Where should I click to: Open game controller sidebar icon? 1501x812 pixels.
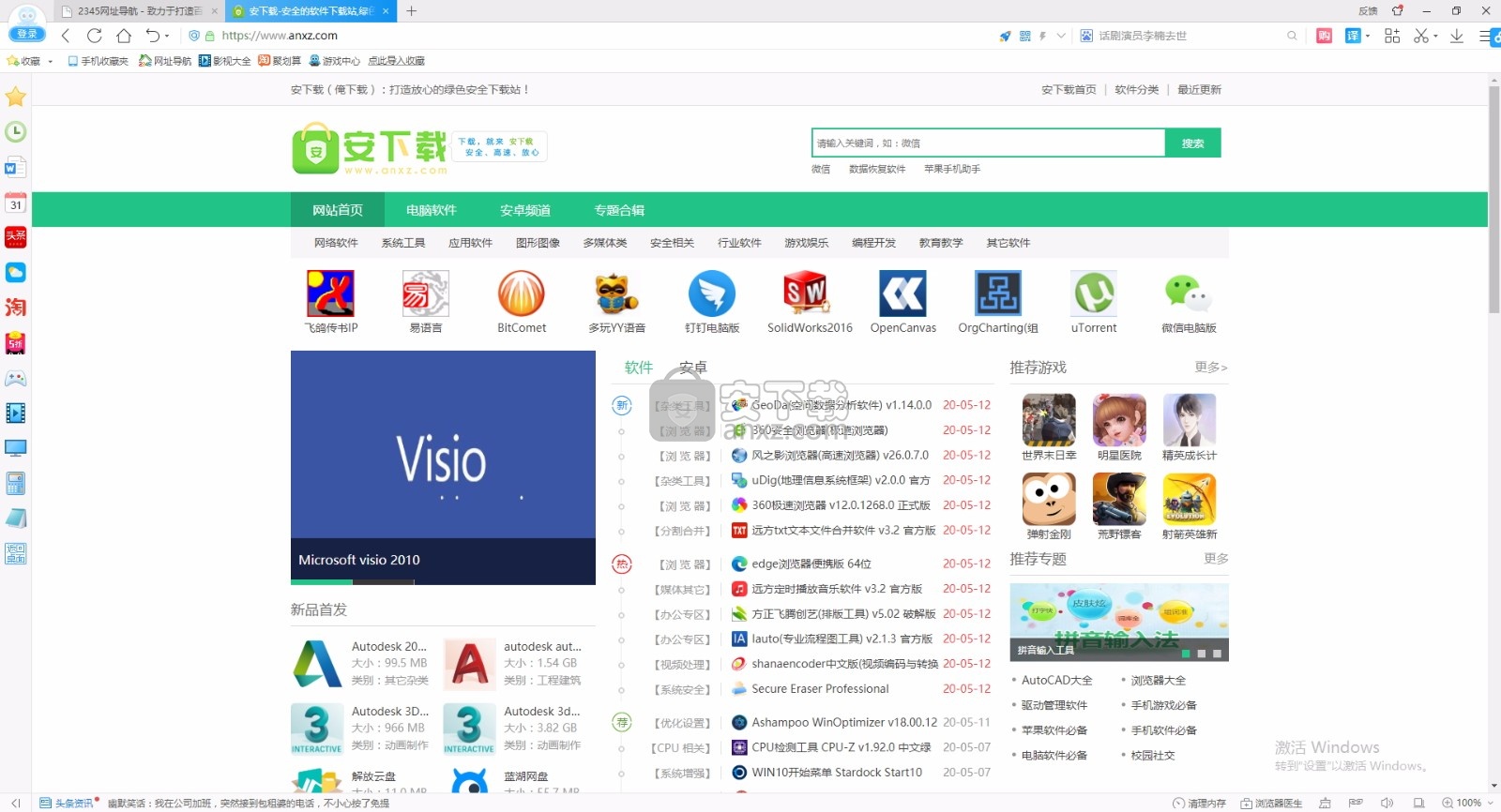(15, 378)
